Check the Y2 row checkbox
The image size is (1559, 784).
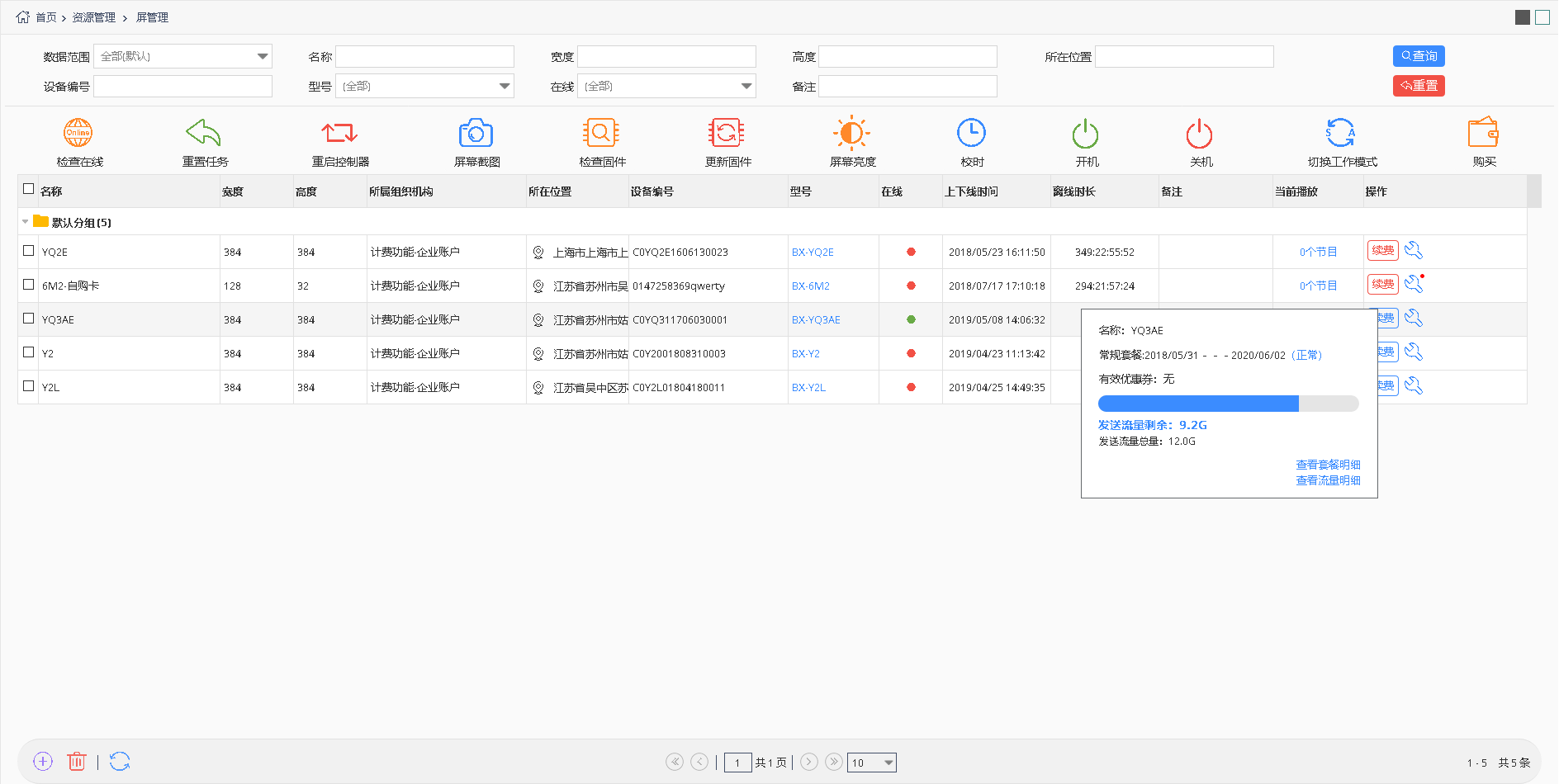click(29, 352)
